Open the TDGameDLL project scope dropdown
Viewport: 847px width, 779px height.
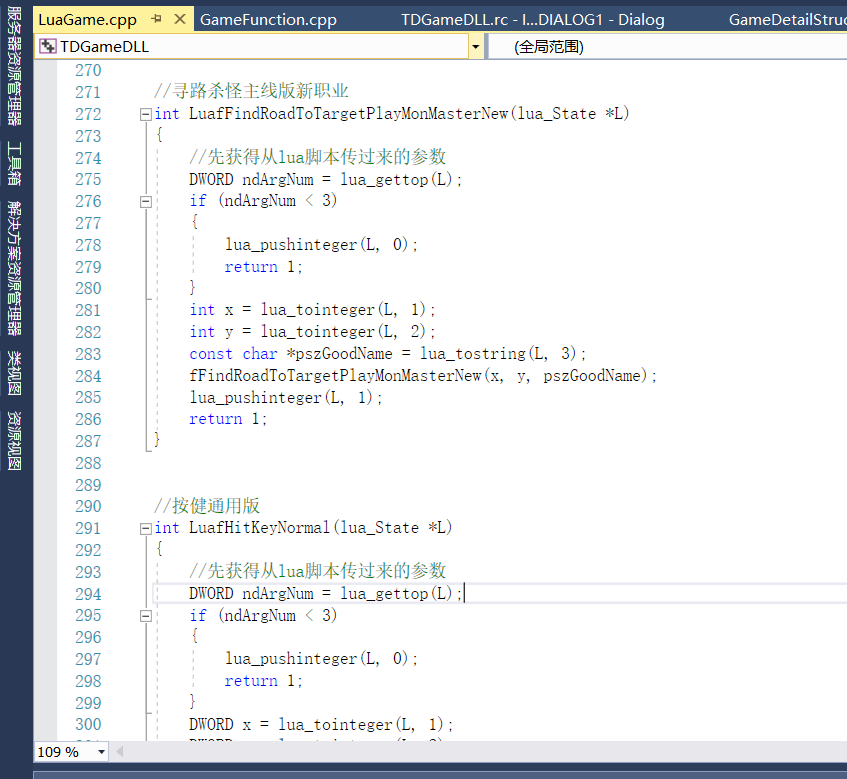click(475, 47)
